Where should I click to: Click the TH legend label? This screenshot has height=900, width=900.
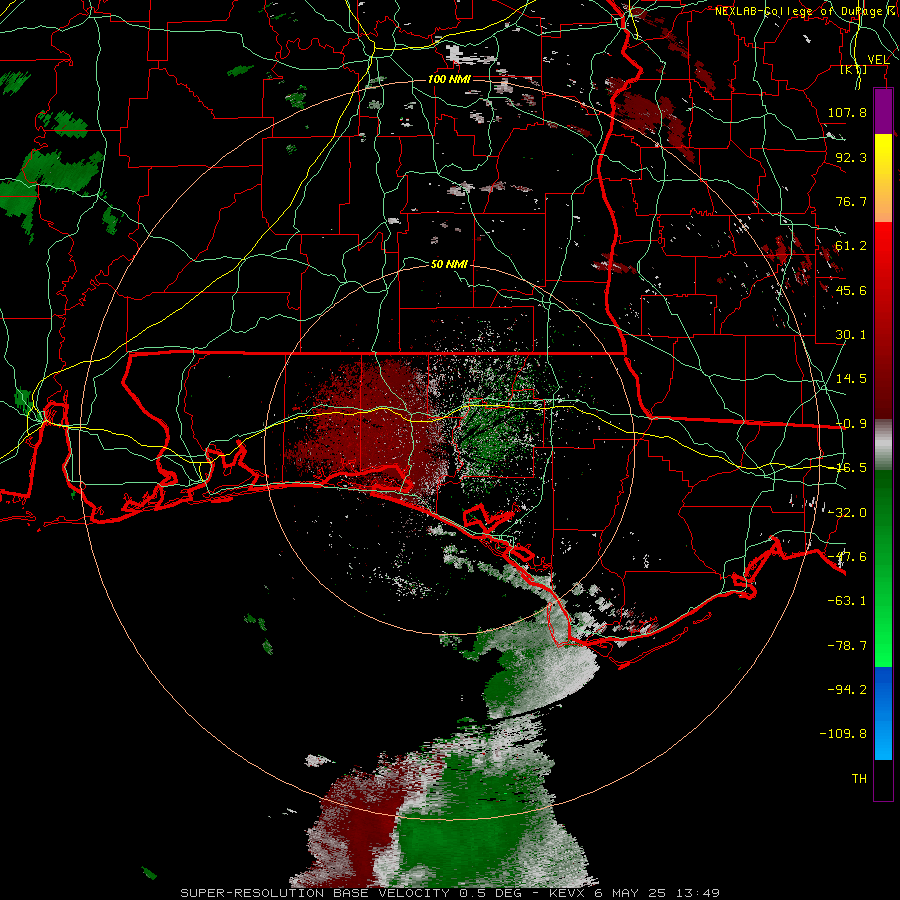point(859,778)
